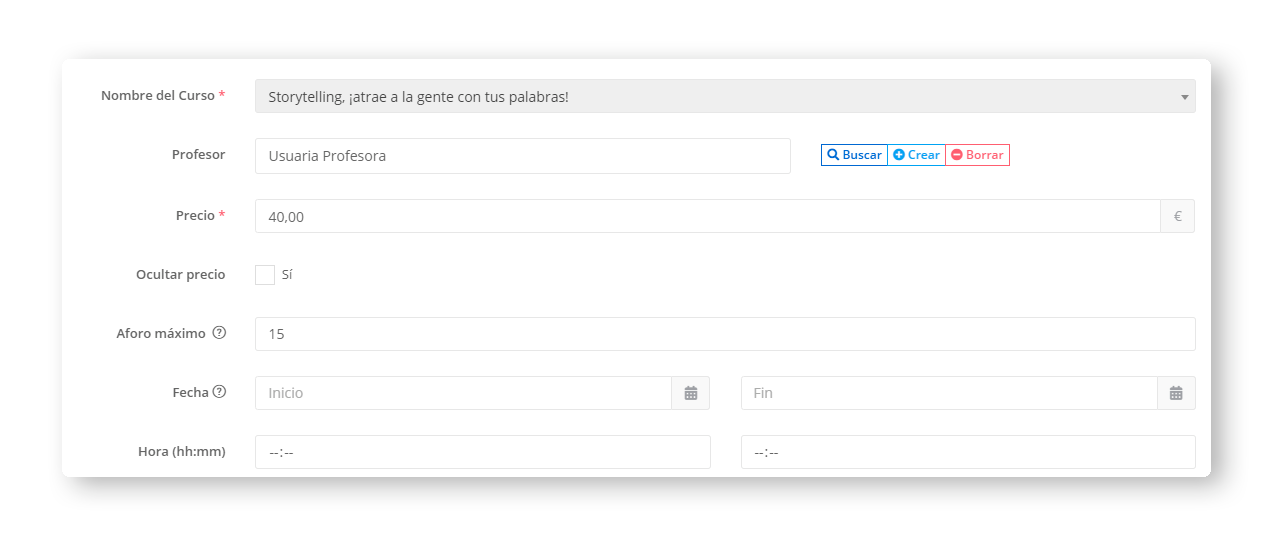Enable the Ocultar precio checkbox
This screenshot has width=1276, height=536.
[265, 275]
